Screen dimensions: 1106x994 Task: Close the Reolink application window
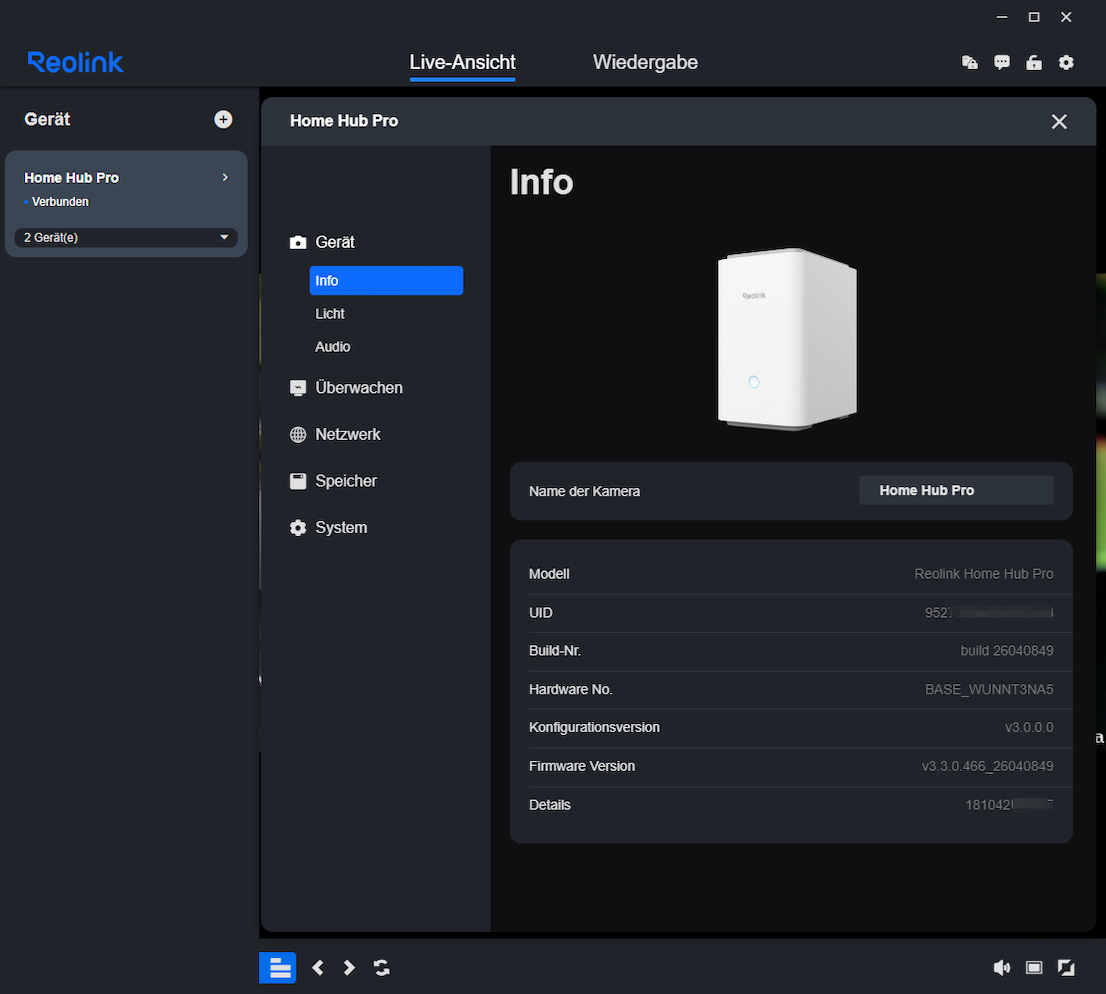(x=1066, y=17)
